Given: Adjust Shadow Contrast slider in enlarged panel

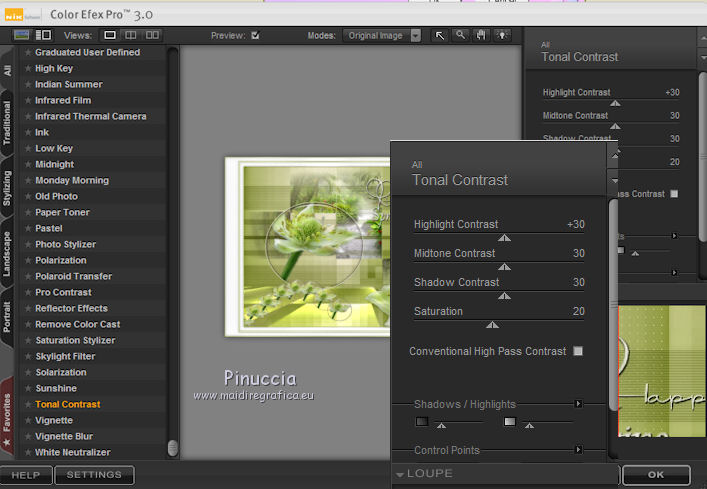Looking at the screenshot, I should pos(504,296).
